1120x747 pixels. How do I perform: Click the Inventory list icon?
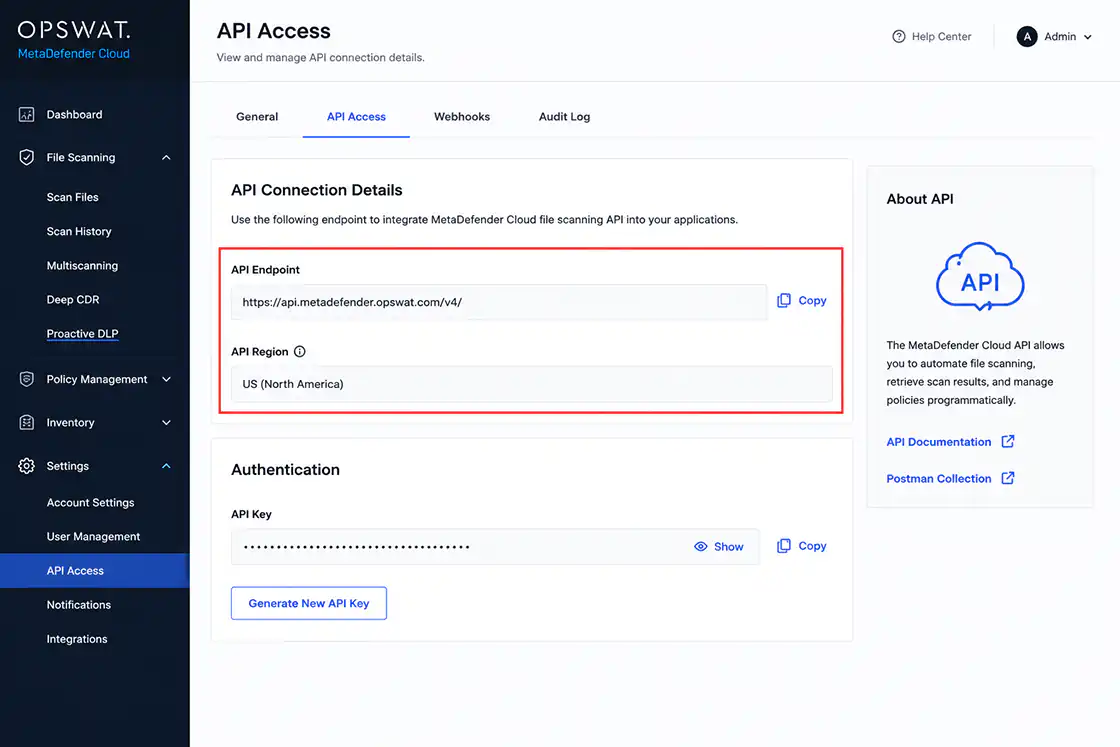pyautogui.click(x=26, y=423)
